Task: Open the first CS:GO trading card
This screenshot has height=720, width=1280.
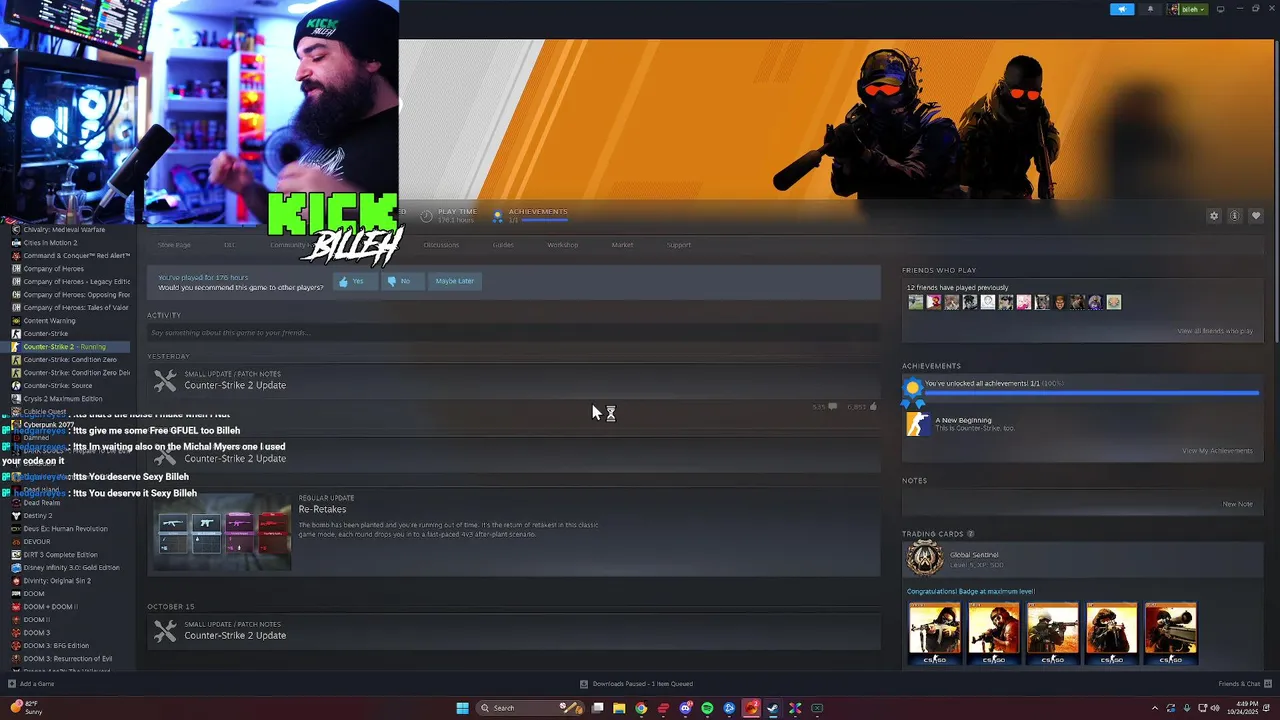Action: pyautogui.click(x=934, y=633)
